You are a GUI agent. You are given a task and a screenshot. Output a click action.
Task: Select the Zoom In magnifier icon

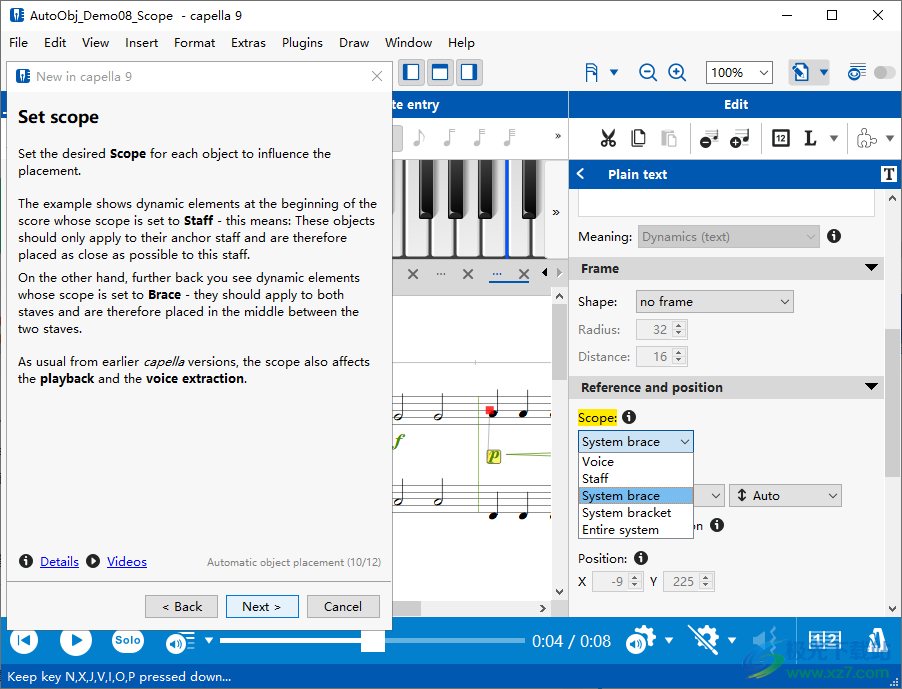(x=678, y=72)
